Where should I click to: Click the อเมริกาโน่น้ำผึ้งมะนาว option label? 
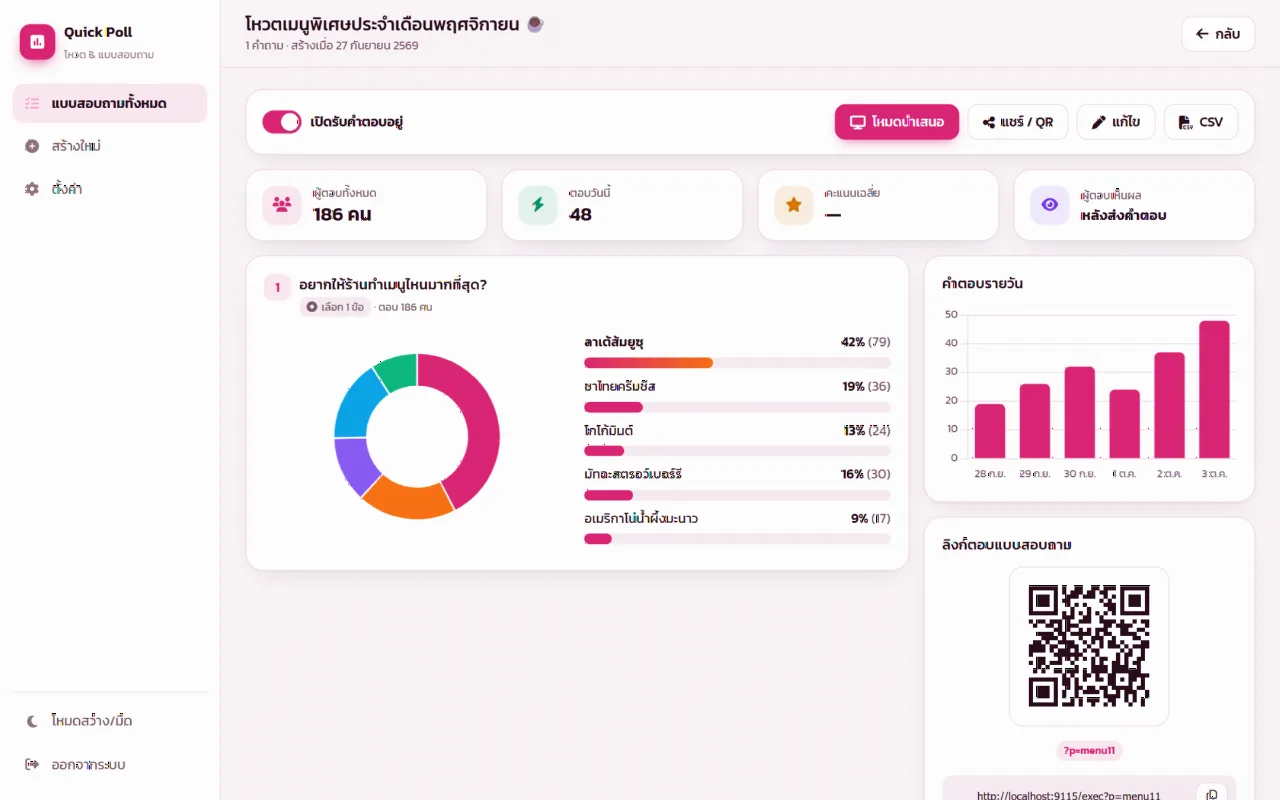(x=641, y=518)
